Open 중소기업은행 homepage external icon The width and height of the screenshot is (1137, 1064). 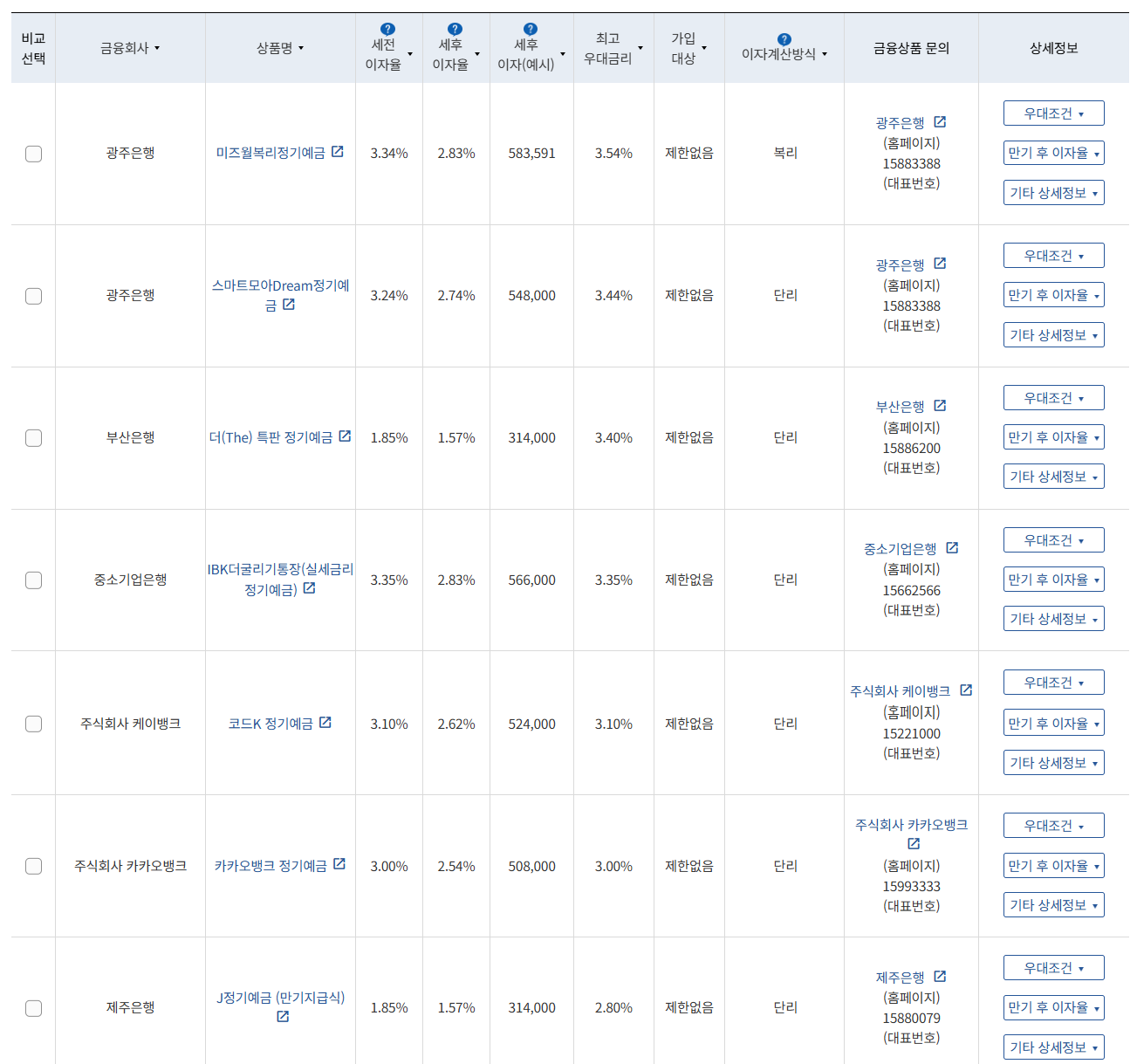click(x=952, y=548)
